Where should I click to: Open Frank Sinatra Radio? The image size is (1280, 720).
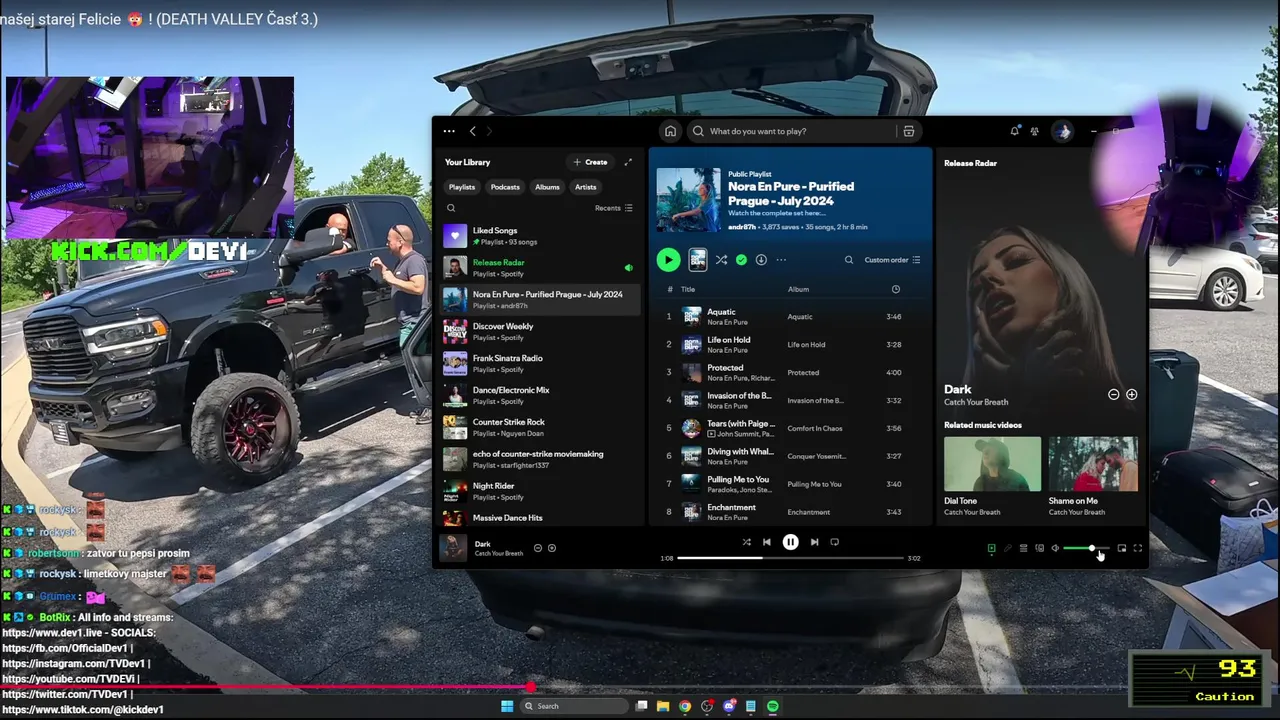click(x=540, y=364)
